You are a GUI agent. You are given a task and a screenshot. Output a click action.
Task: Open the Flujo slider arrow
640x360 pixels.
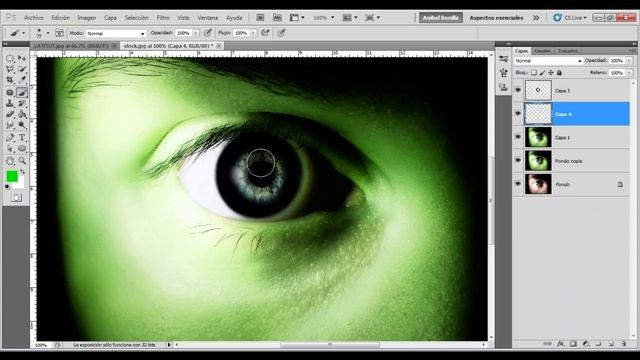(x=253, y=33)
